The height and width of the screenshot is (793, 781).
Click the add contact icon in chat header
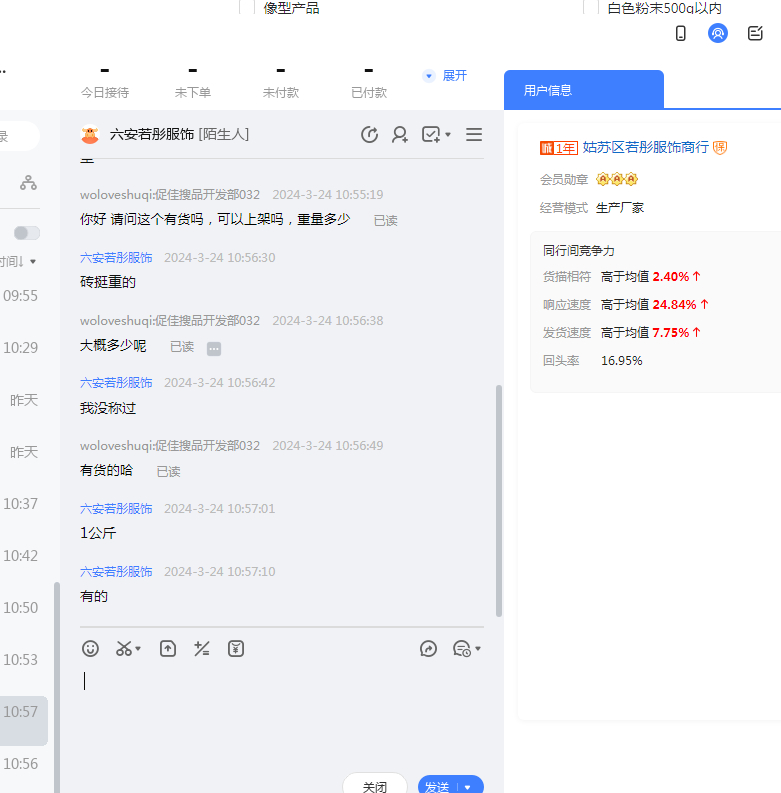click(x=400, y=134)
